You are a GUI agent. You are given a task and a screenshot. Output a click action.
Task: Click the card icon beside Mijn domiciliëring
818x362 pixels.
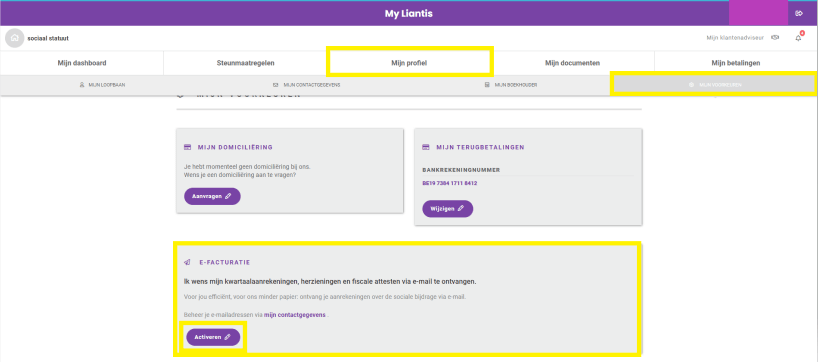click(x=188, y=148)
